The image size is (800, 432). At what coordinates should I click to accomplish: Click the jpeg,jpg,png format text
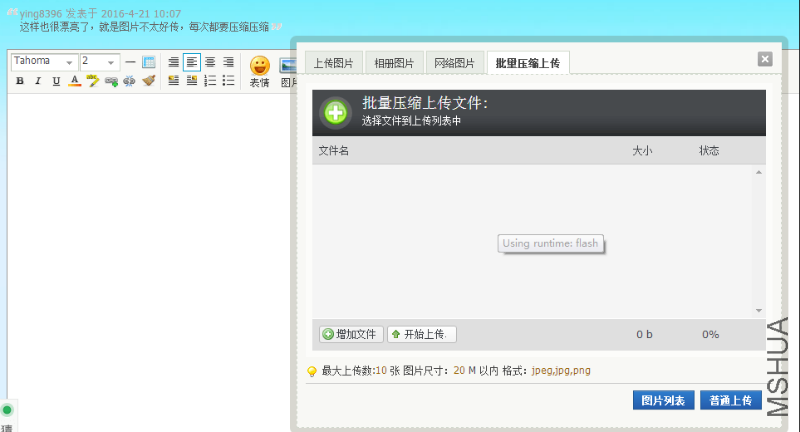coord(561,371)
